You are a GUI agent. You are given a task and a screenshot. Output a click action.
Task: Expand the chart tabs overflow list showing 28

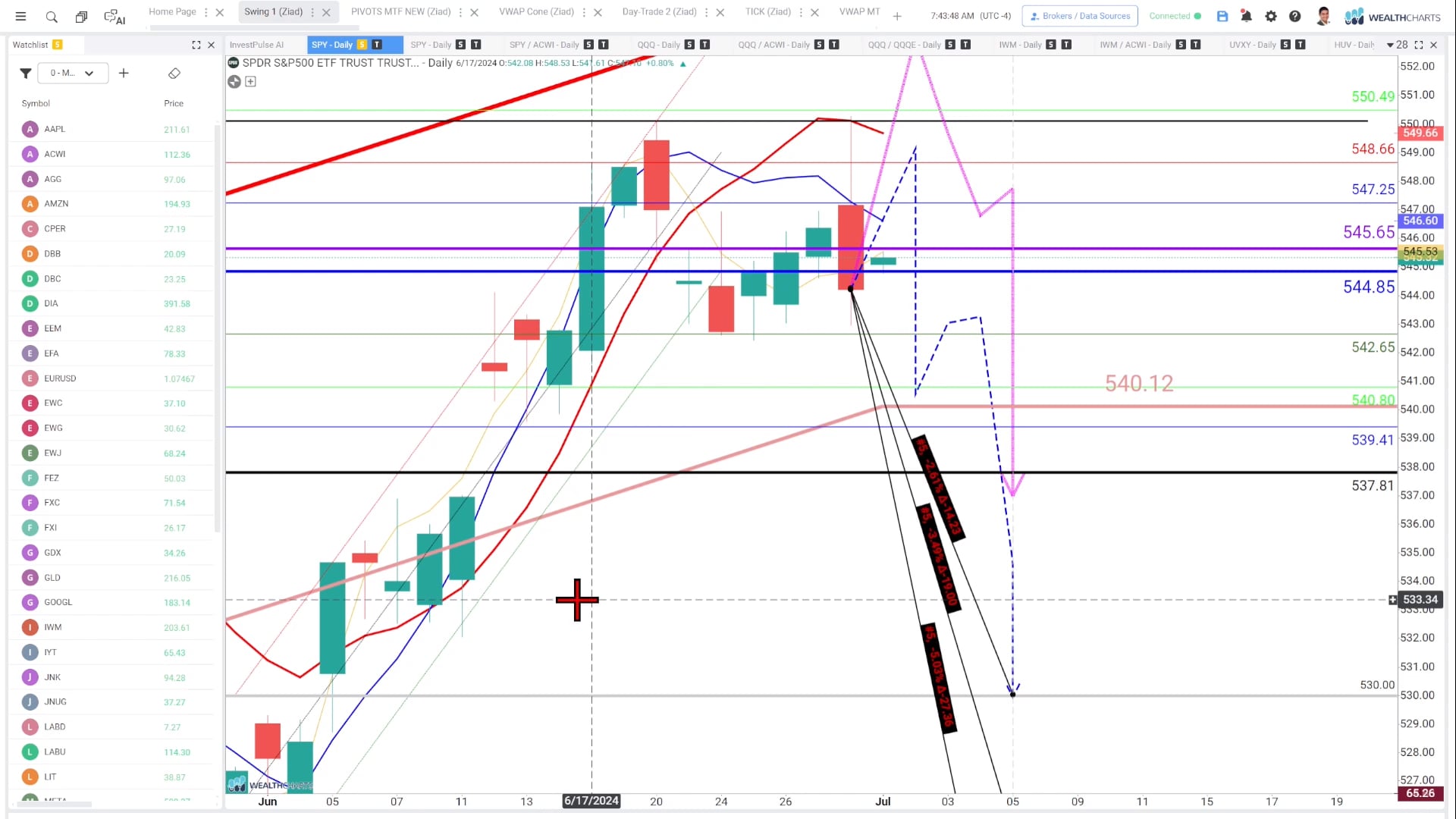coord(1397,45)
